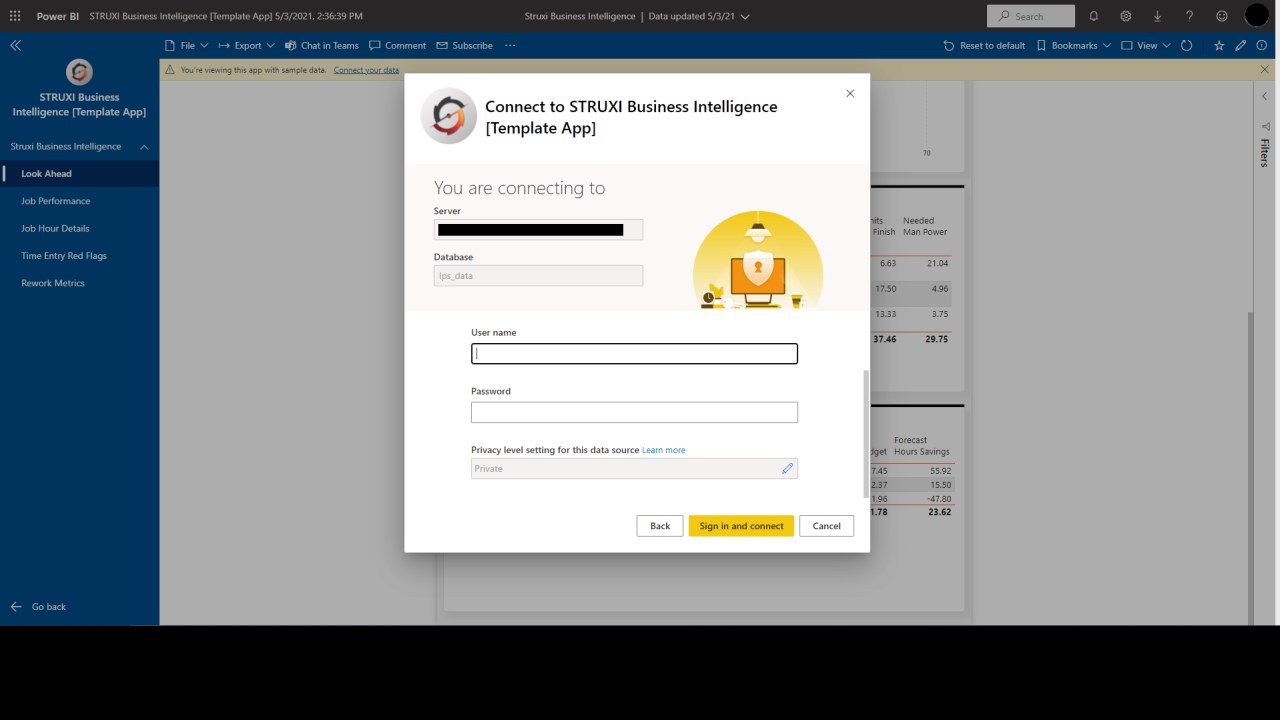Open the help question mark
Screen dimensions: 1280x720
coord(1189,16)
